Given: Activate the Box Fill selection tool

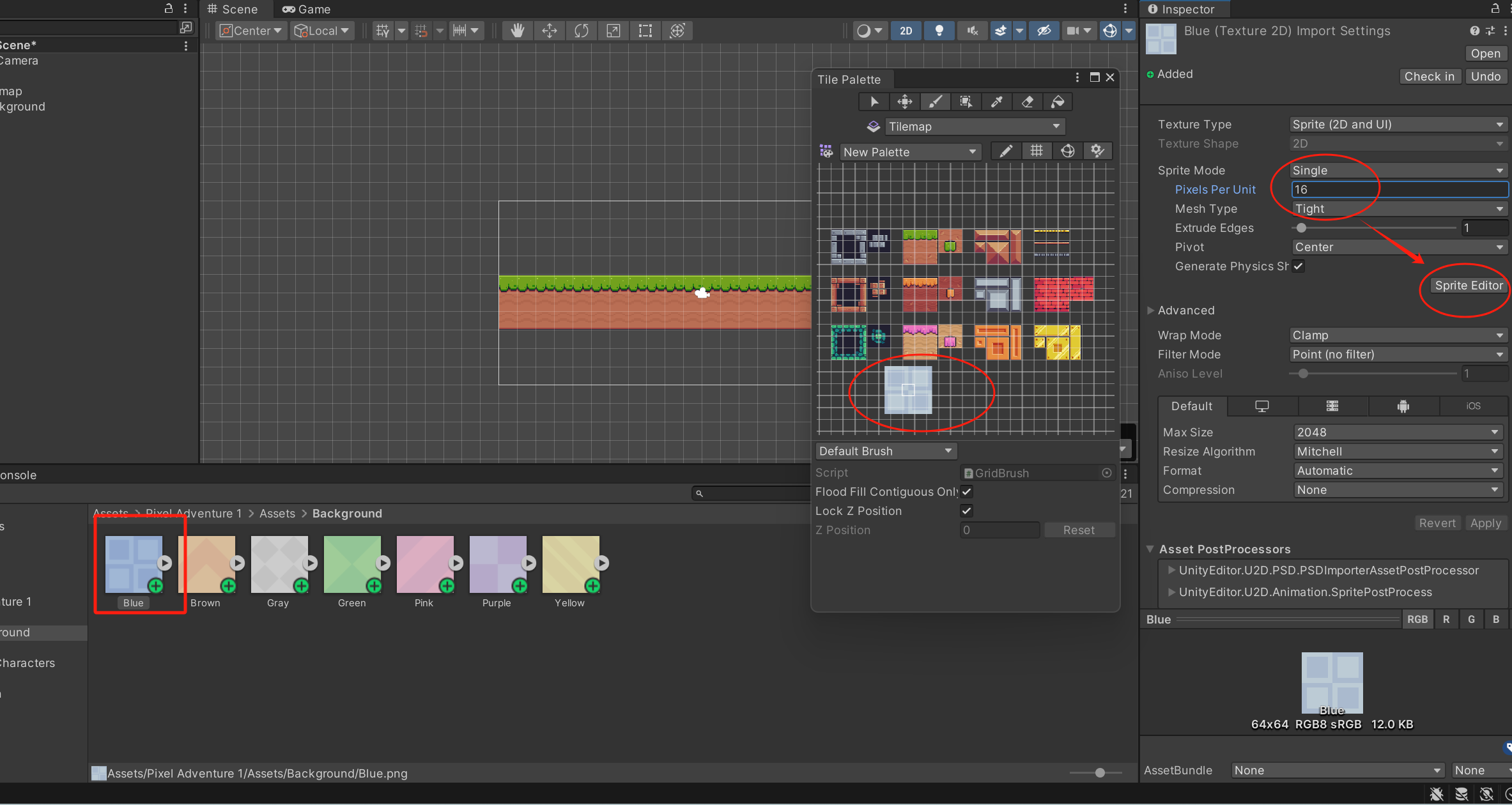Looking at the screenshot, I should pyautogui.click(x=966, y=102).
